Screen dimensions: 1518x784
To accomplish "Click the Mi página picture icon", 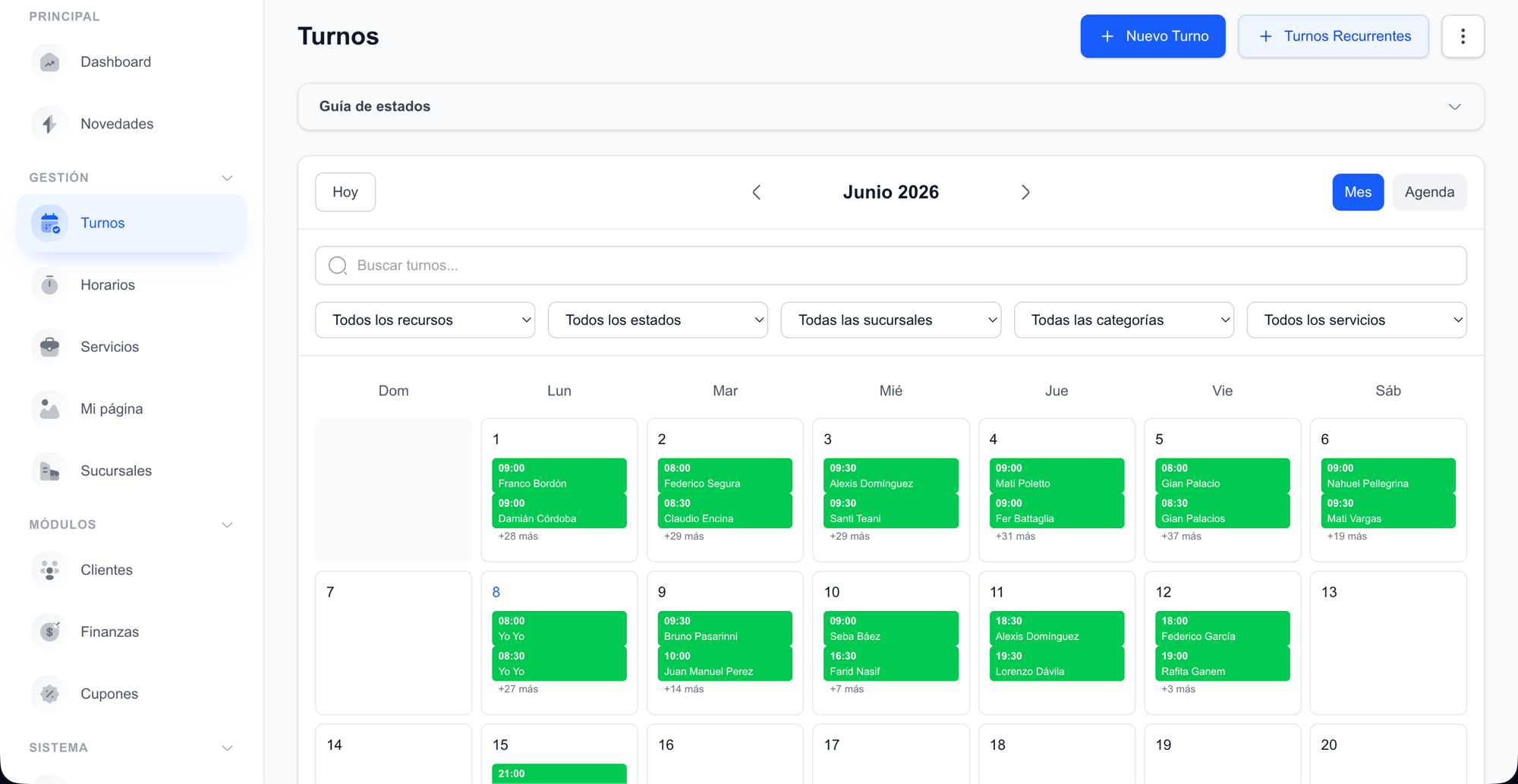I will click(49, 409).
